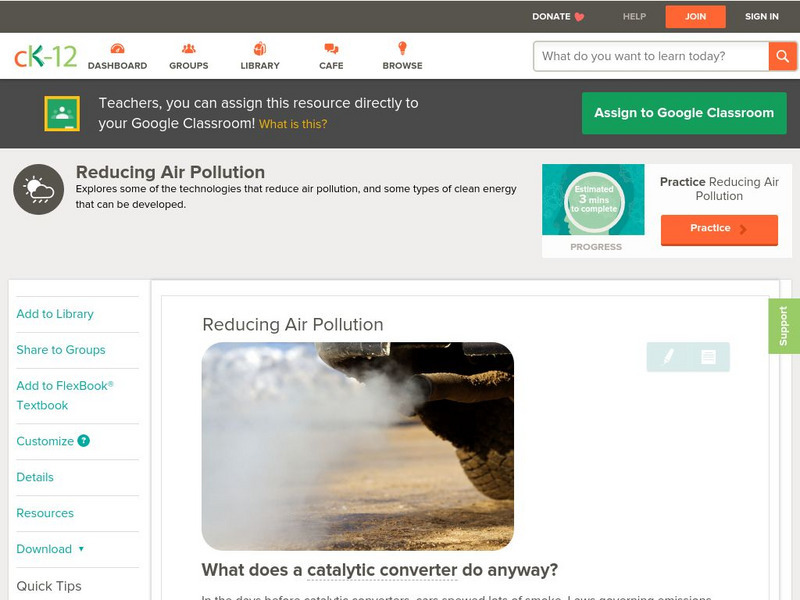
Task: Click the estimated time progress circle
Action: pos(594,201)
